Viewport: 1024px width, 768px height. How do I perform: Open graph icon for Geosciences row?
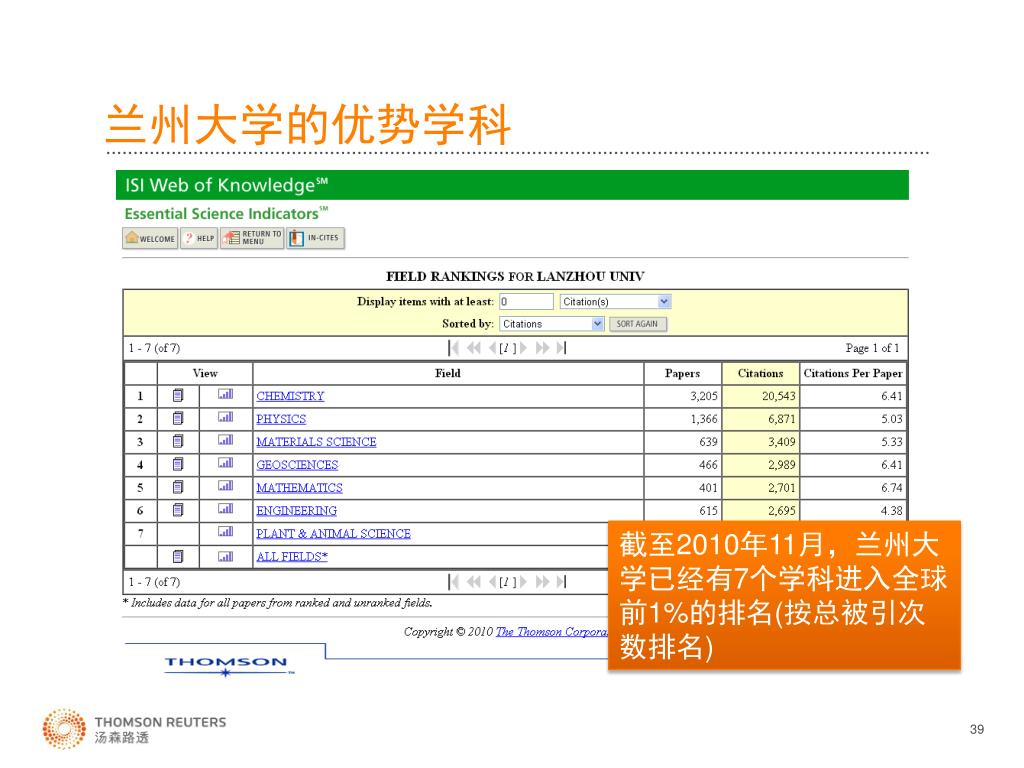pyautogui.click(x=225, y=463)
